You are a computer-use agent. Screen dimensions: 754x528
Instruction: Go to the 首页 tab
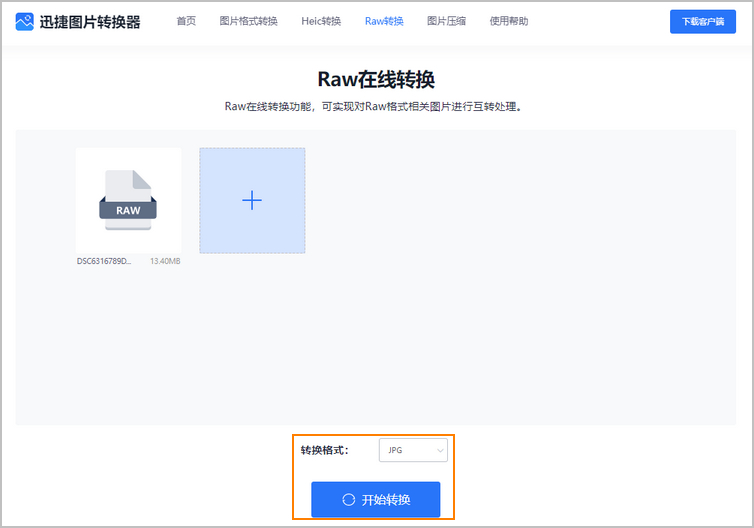coord(186,21)
